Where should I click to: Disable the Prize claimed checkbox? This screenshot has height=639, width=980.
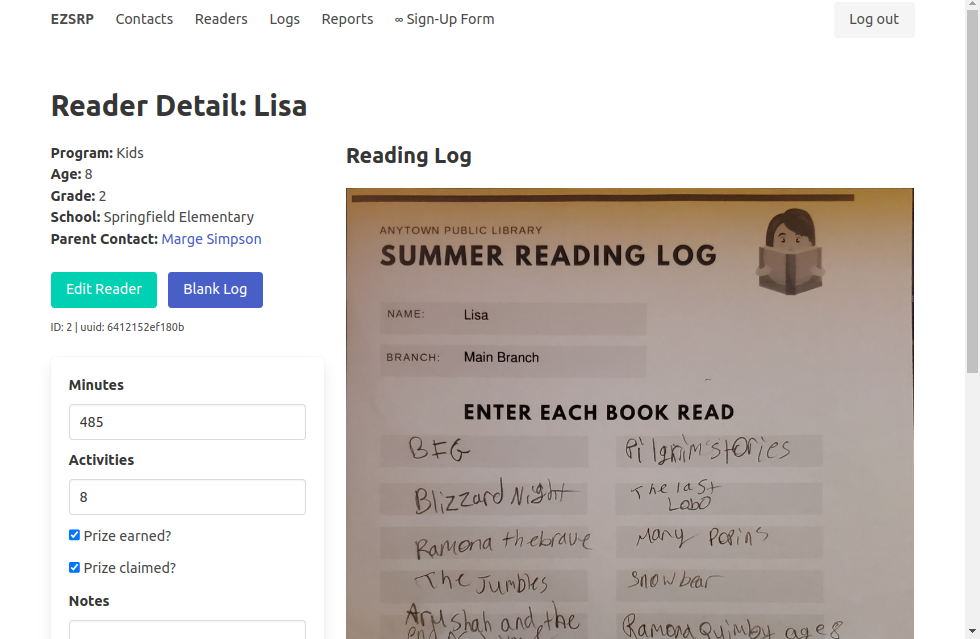(x=74, y=567)
